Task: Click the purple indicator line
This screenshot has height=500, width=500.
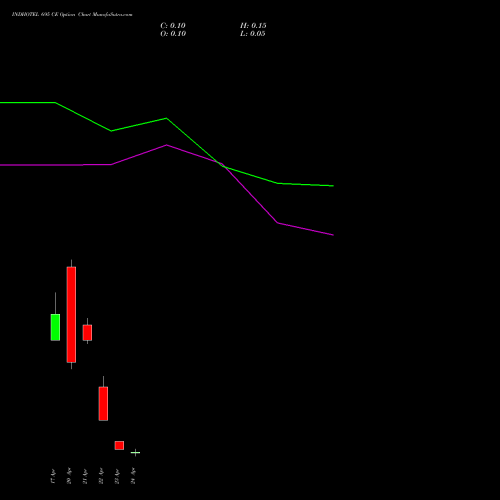Action: pyautogui.click(x=167, y=145)
